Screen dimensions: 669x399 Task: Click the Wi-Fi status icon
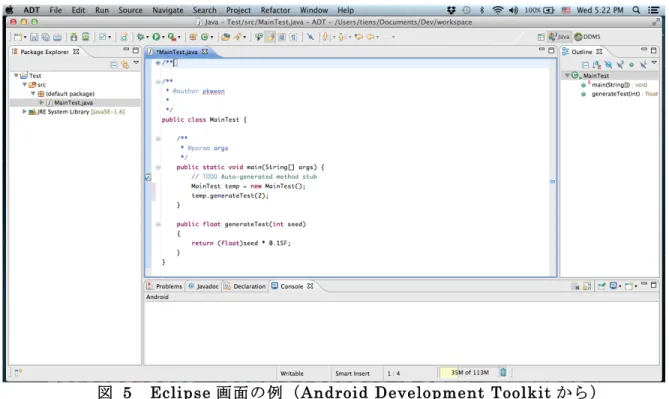pos(497,10)
